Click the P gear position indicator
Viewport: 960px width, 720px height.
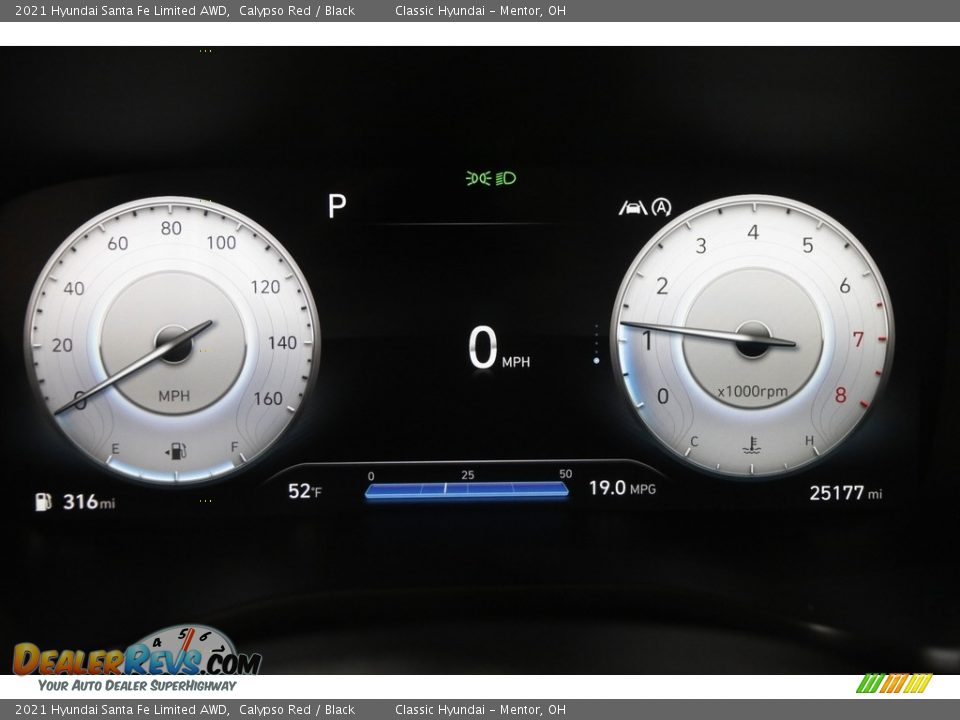point(337,206)
